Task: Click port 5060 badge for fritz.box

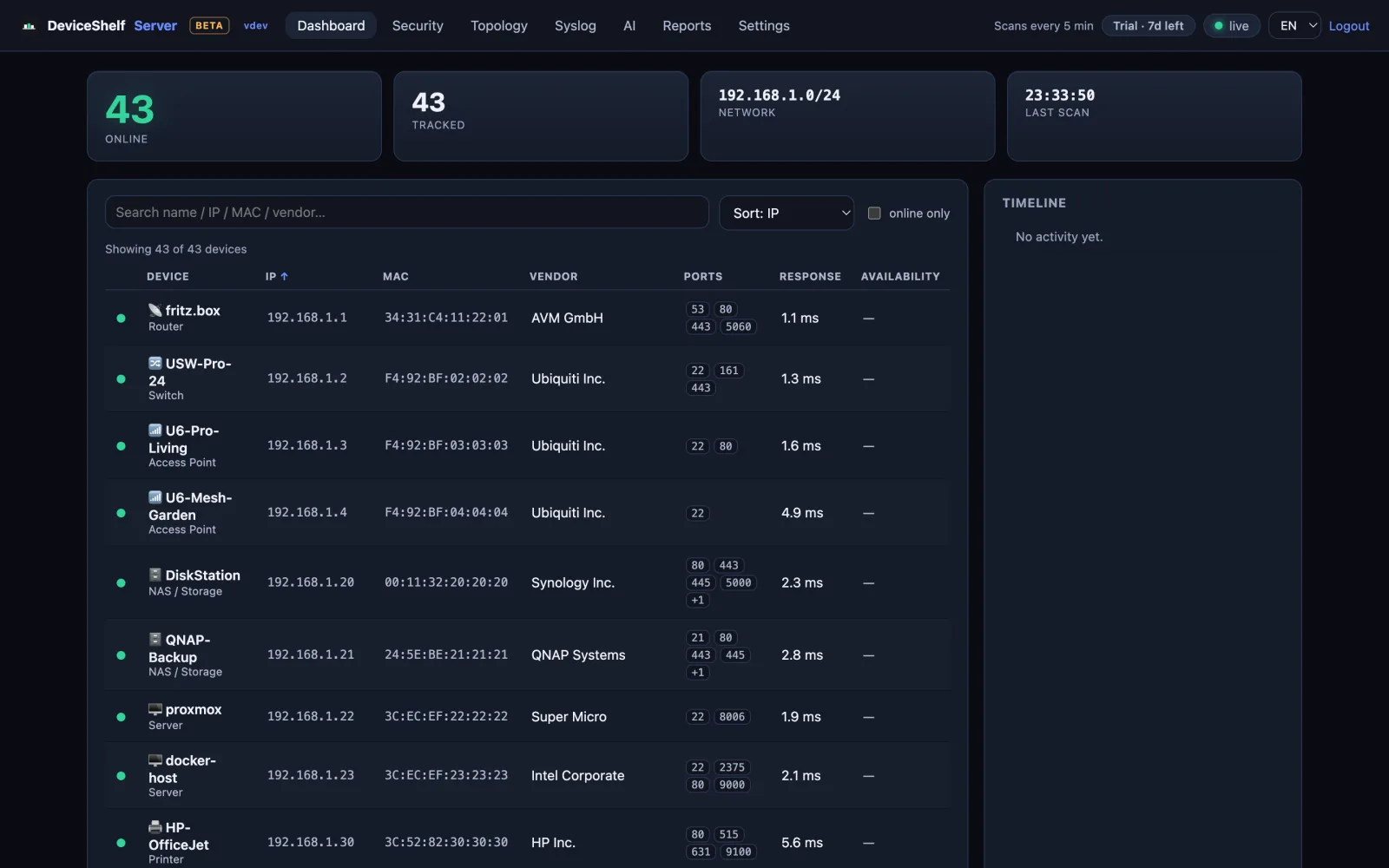Action: point(738,327)
